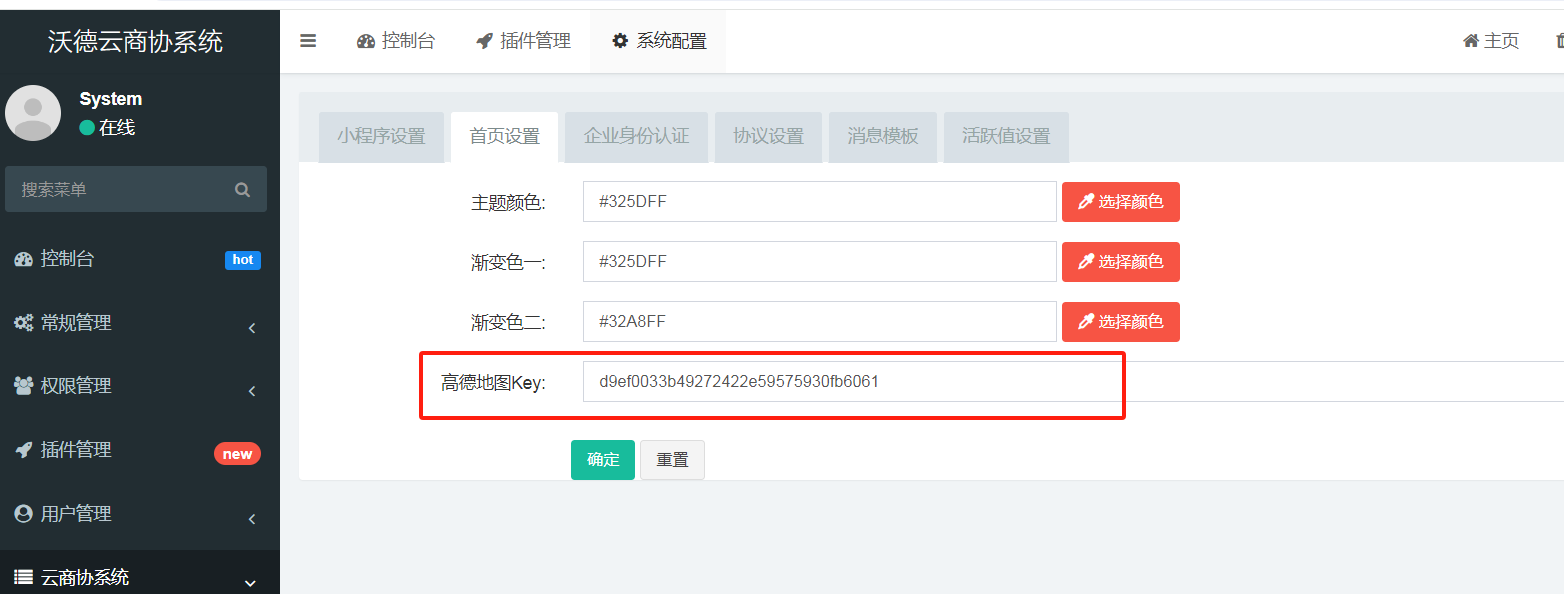Switch to the 消息模板 tab

pyautogui.click(x=883, y=137)
